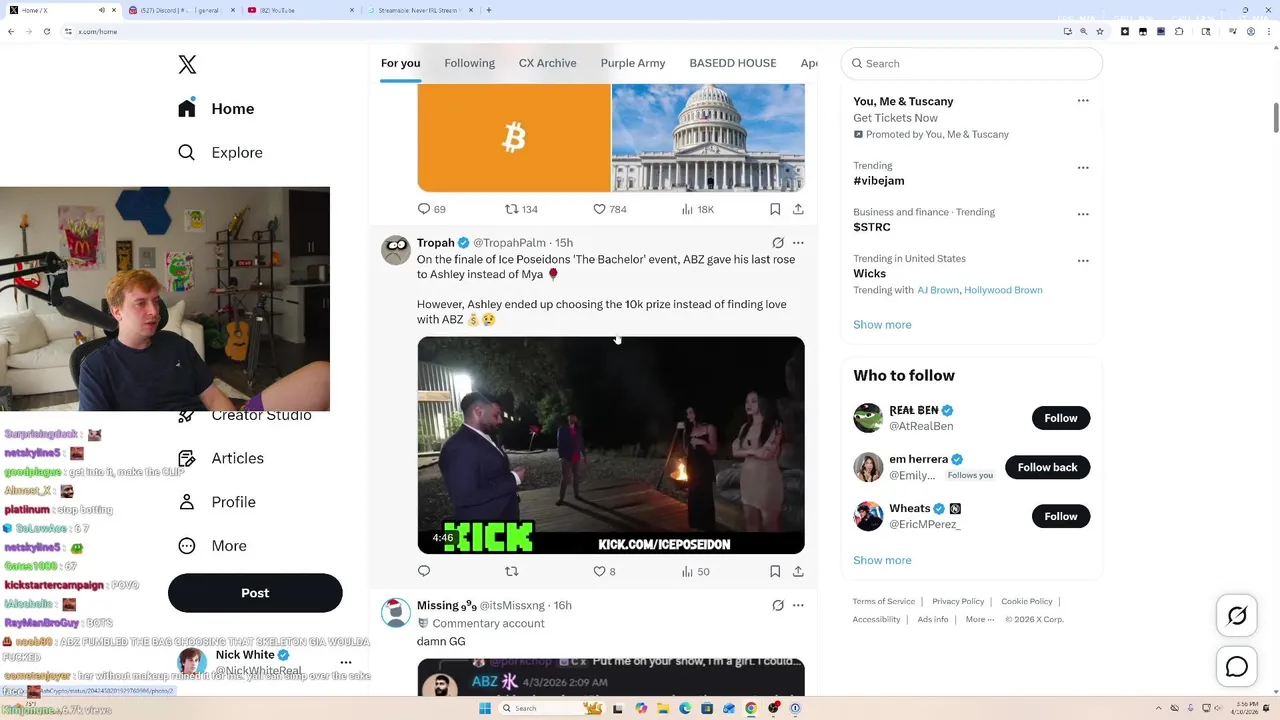Click the Post button
1280x720 pixels.
click(255, 593)
